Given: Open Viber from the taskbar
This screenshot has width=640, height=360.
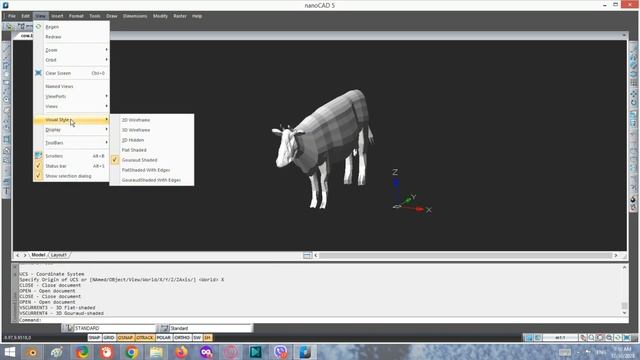Looking at the screenshot, I should [280, 352].
